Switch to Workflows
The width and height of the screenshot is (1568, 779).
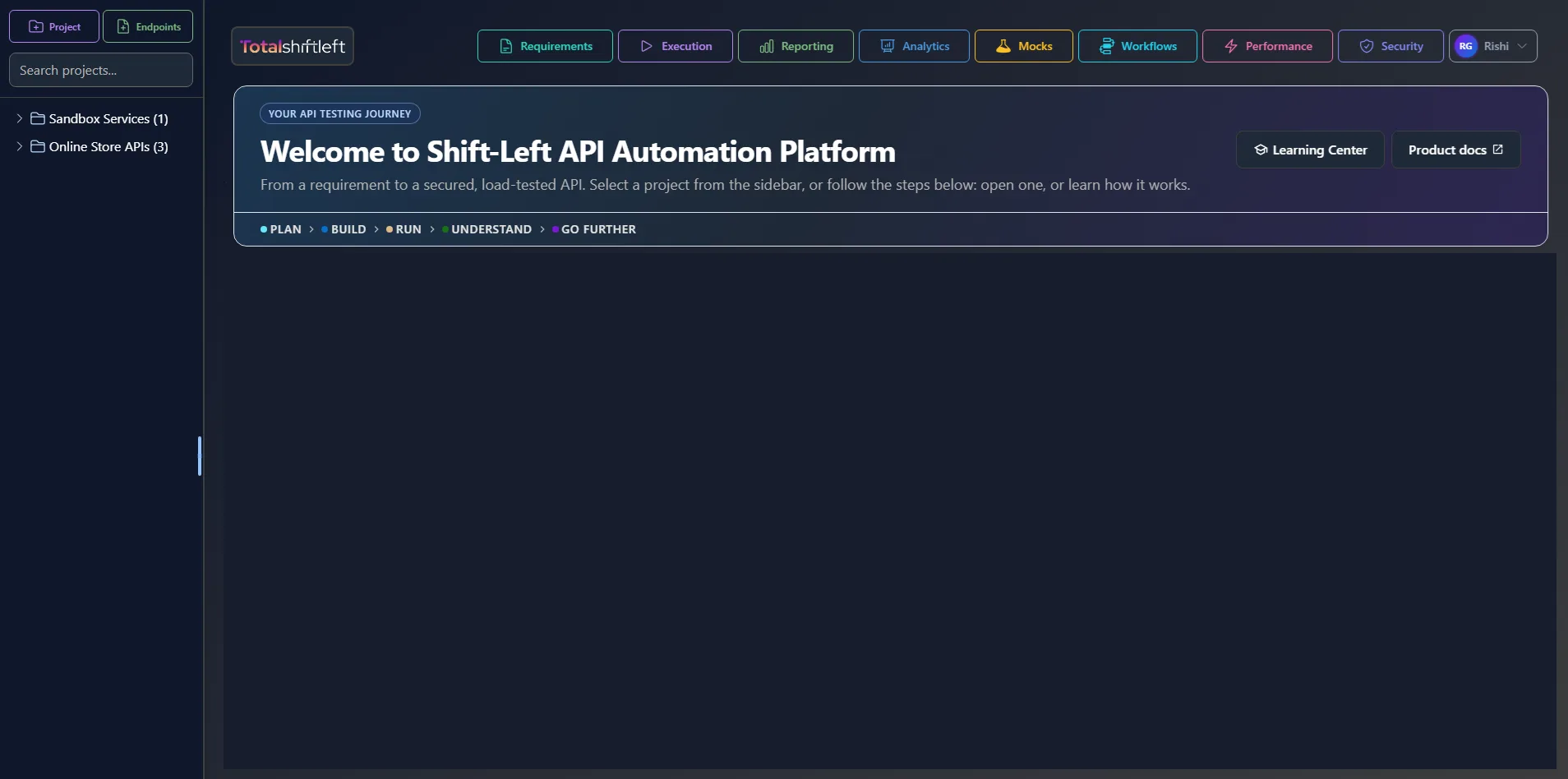click(x=1137, y=46)
